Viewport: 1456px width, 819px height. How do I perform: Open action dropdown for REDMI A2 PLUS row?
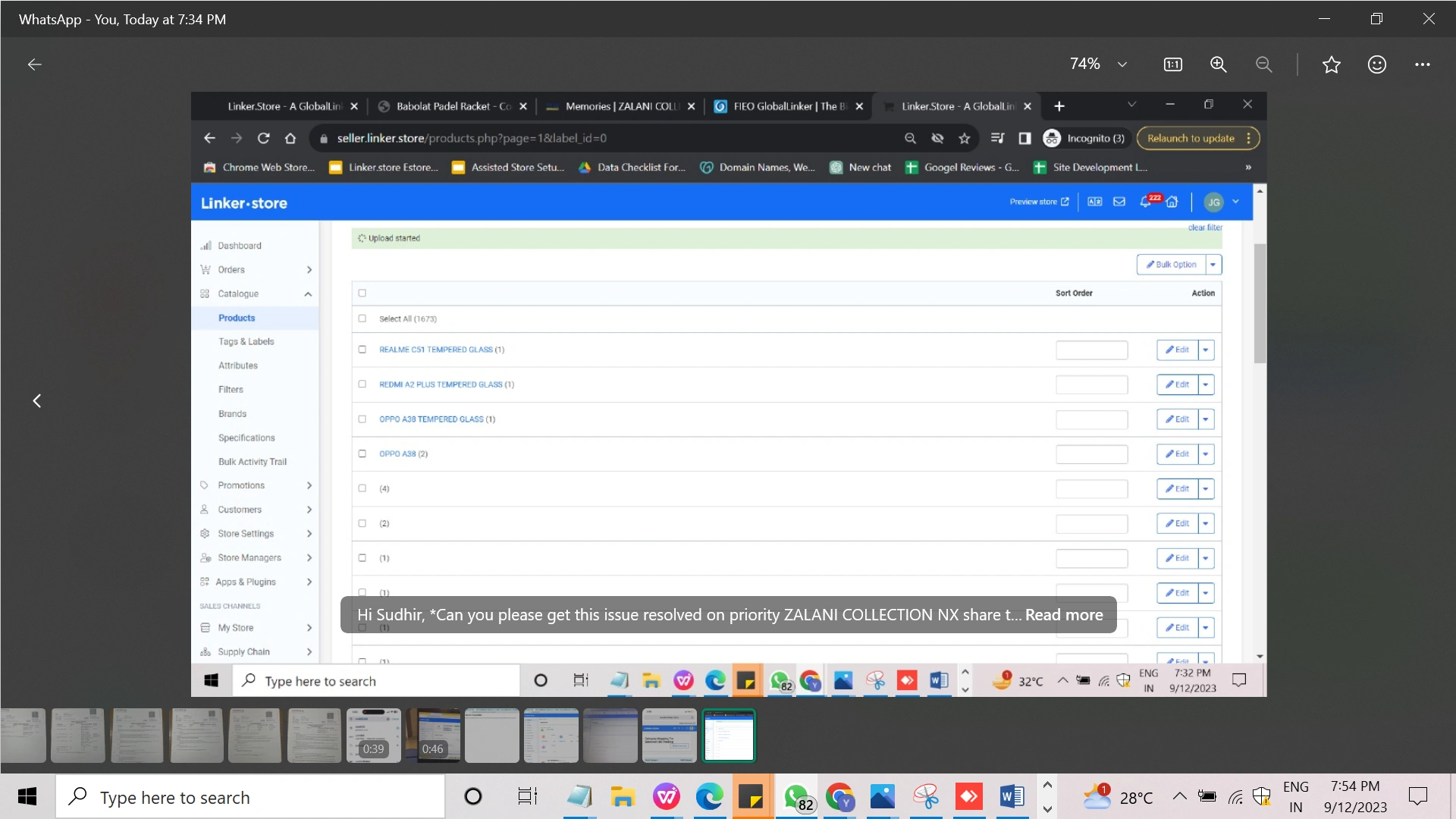[1206, 384]
